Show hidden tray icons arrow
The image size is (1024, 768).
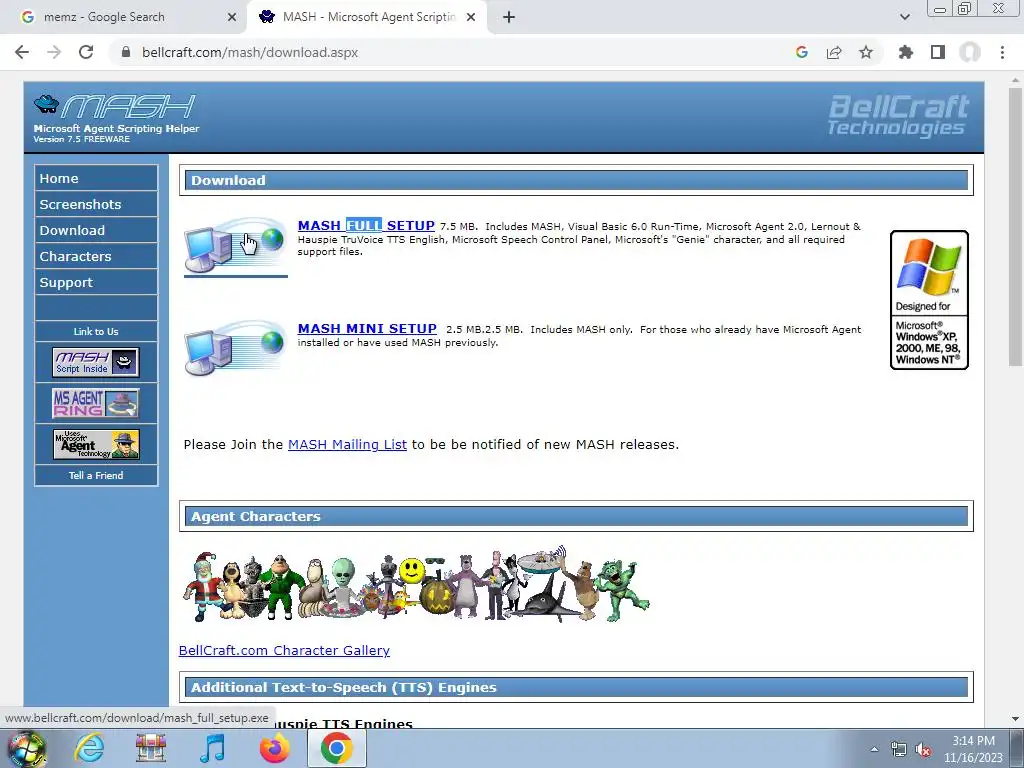coord(874,749)
